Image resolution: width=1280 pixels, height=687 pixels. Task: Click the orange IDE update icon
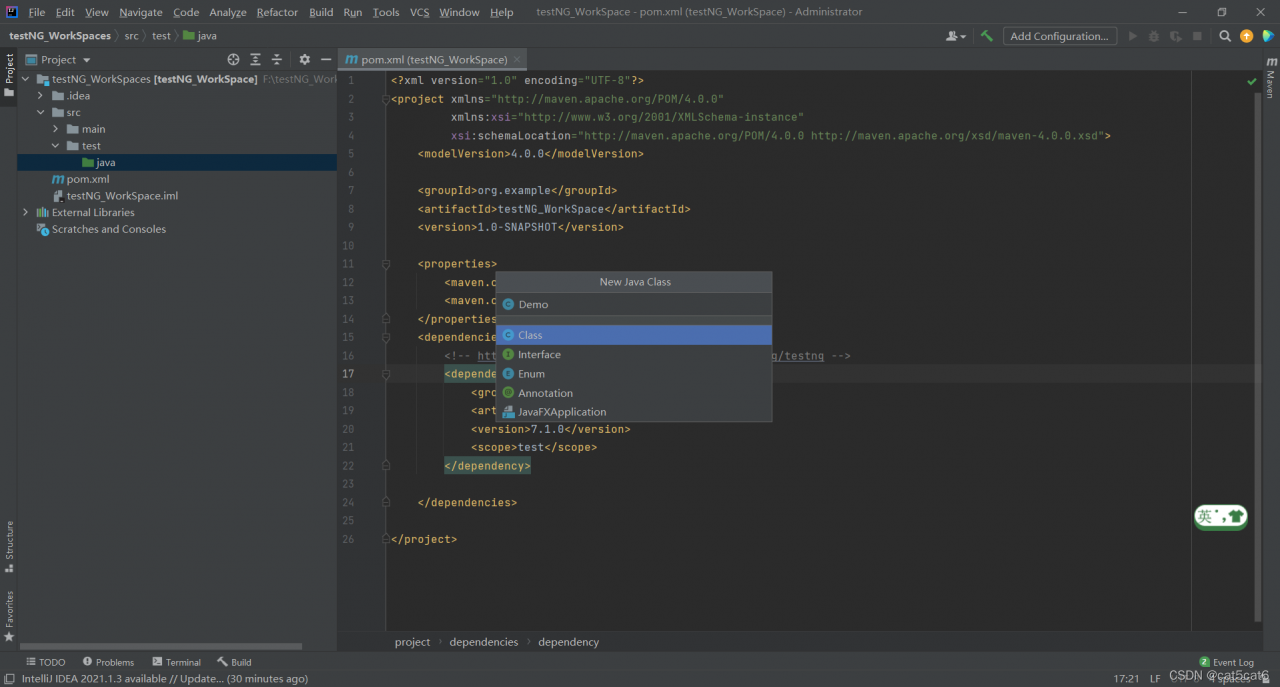tap(1246, 36)
